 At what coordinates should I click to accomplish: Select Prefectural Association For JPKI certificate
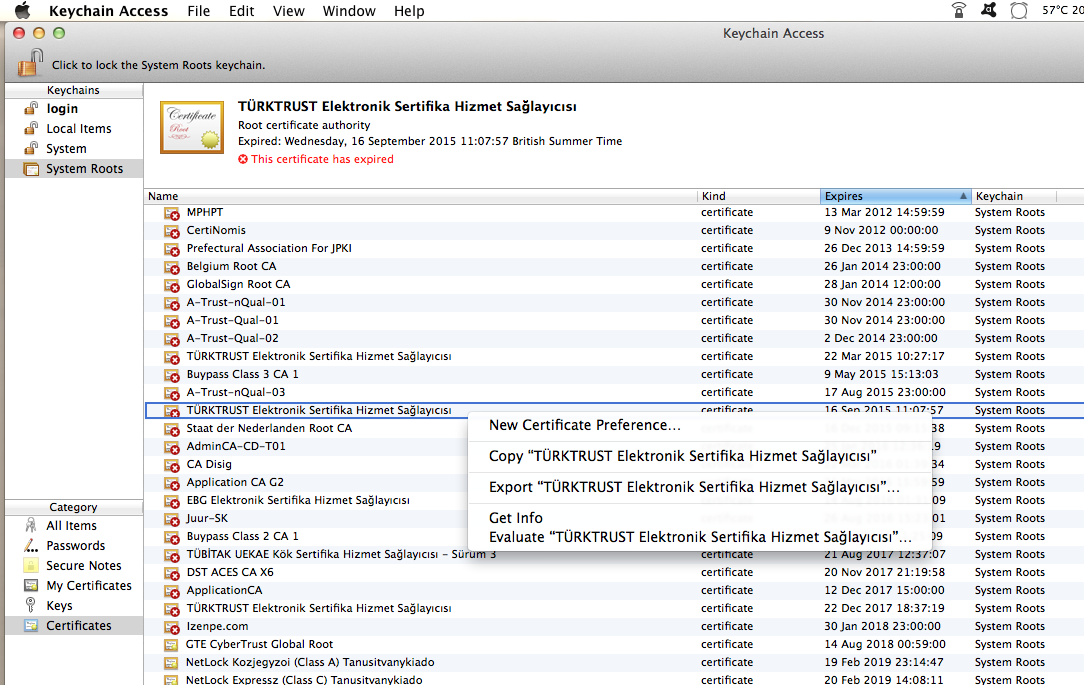coord(614,249)
